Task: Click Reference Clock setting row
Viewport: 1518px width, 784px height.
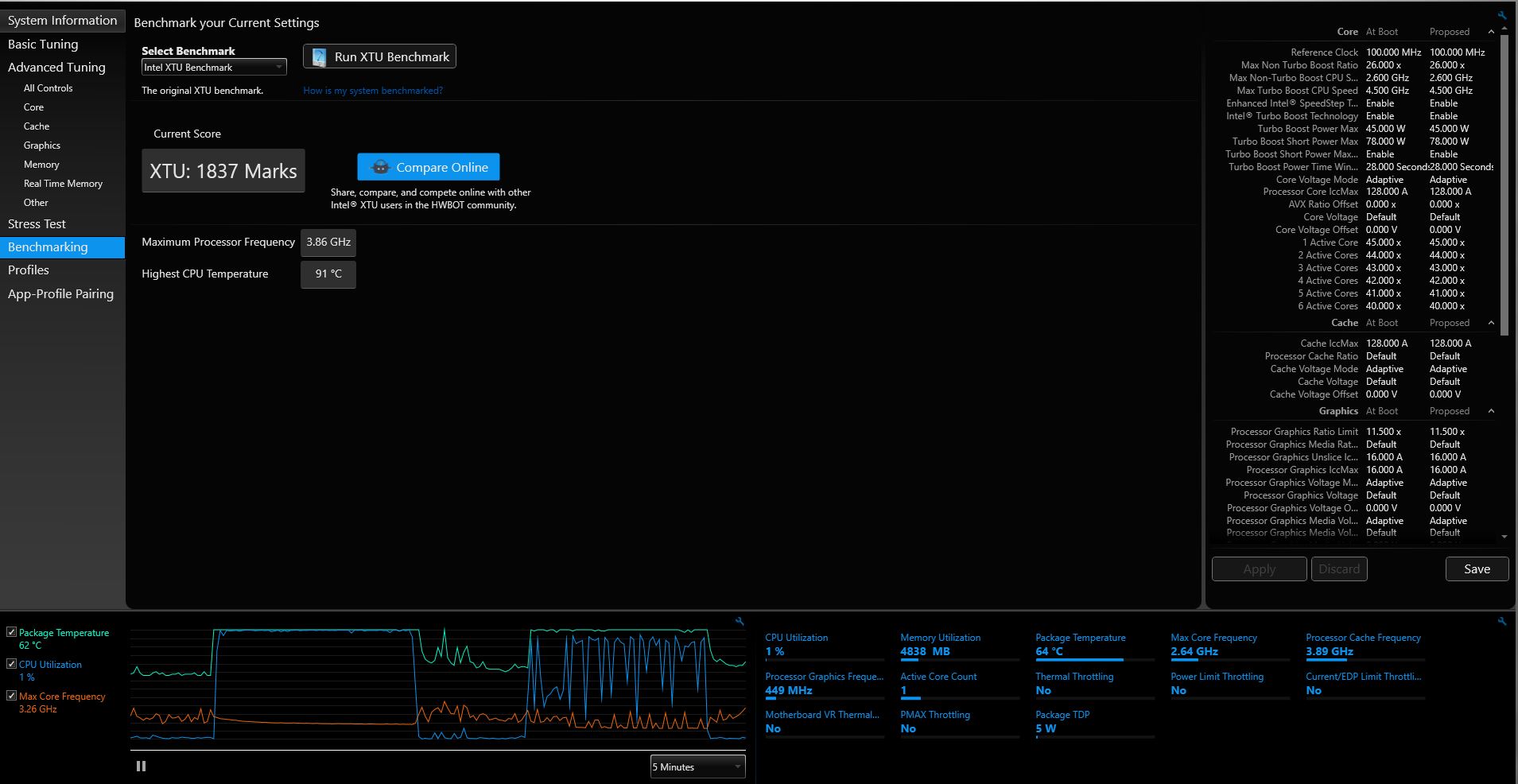Action: point(1355,52)
